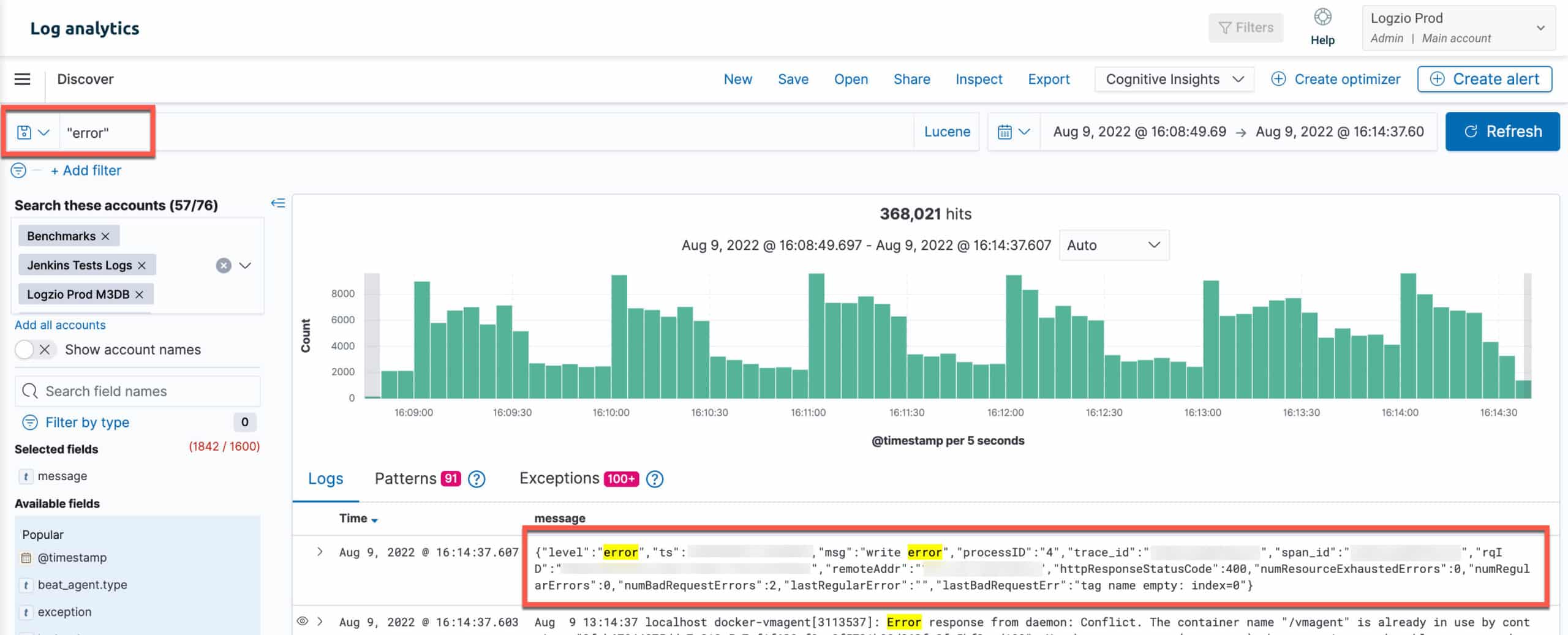Open the hamburger navigation menu
1568x635 pixels.
pyautogui.click(x=22, y=79)
